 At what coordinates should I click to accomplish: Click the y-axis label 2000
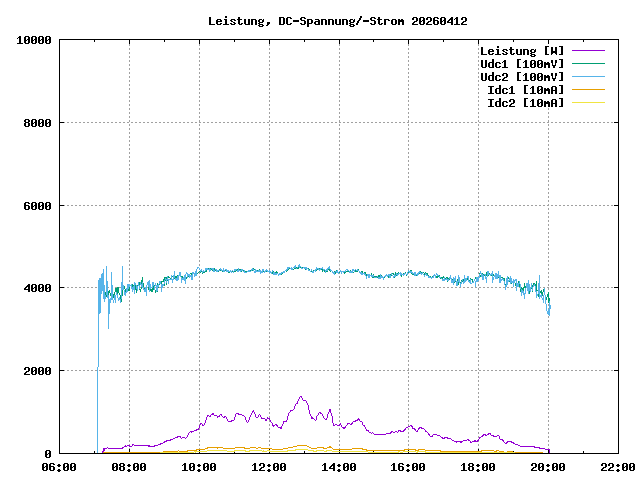(36, 371)
